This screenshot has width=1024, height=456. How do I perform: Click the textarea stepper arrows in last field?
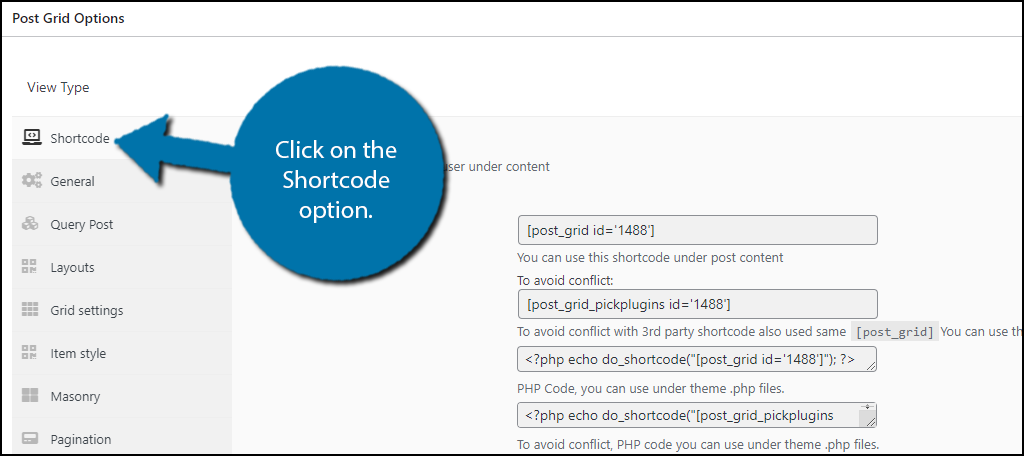coord(867,408)
